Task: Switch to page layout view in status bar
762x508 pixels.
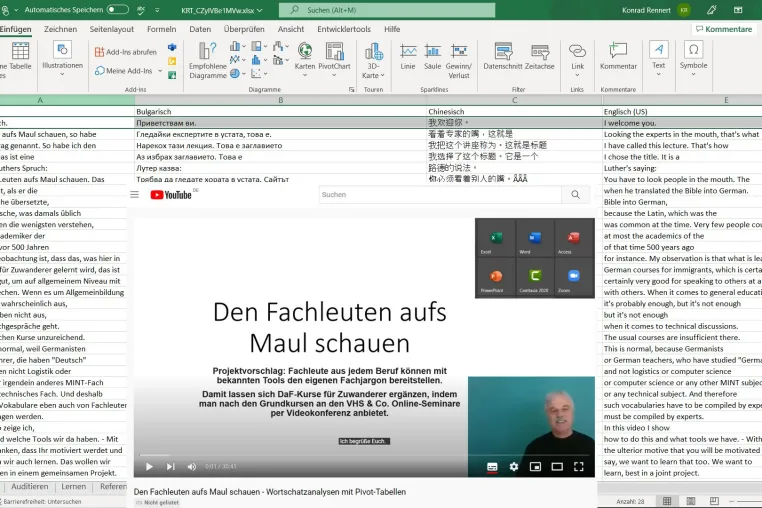Action: tap(691, 501)
